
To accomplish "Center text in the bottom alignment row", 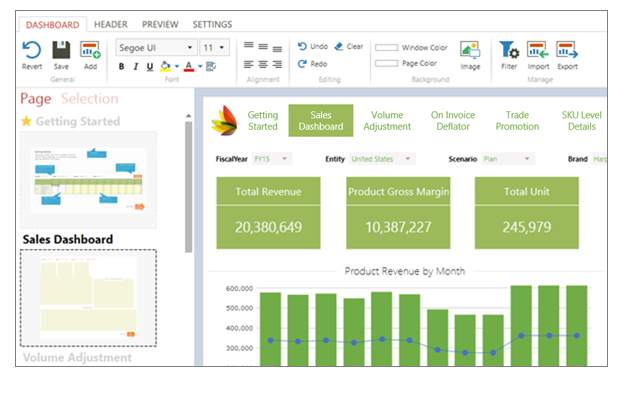I will pyautogui.click(x=263, y=64).
